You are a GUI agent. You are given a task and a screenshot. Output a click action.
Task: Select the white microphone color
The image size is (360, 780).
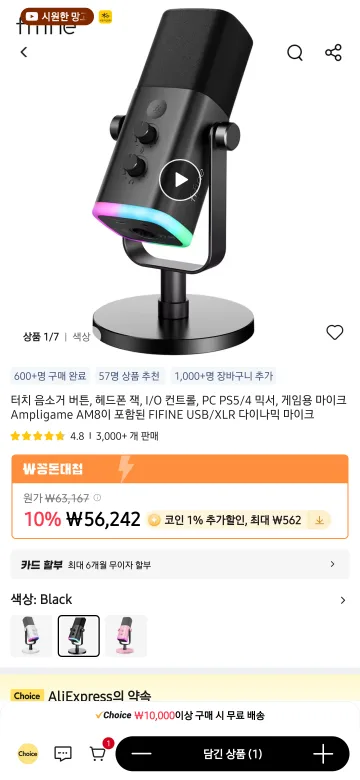click(31, 636)
